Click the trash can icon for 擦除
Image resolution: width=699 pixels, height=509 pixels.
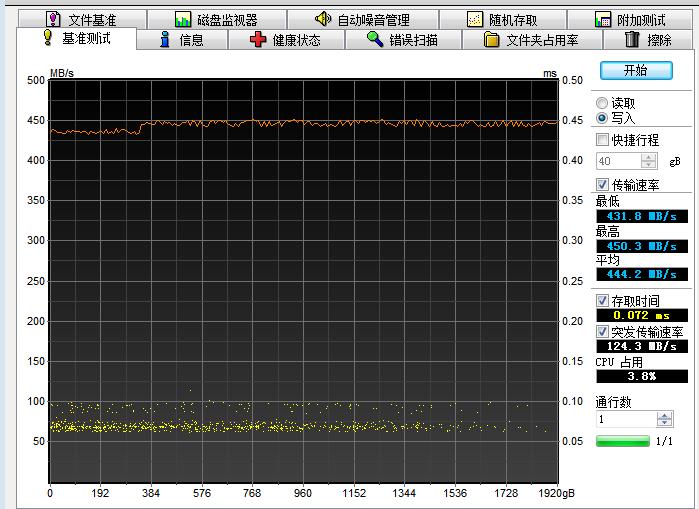tap(632, 40)
